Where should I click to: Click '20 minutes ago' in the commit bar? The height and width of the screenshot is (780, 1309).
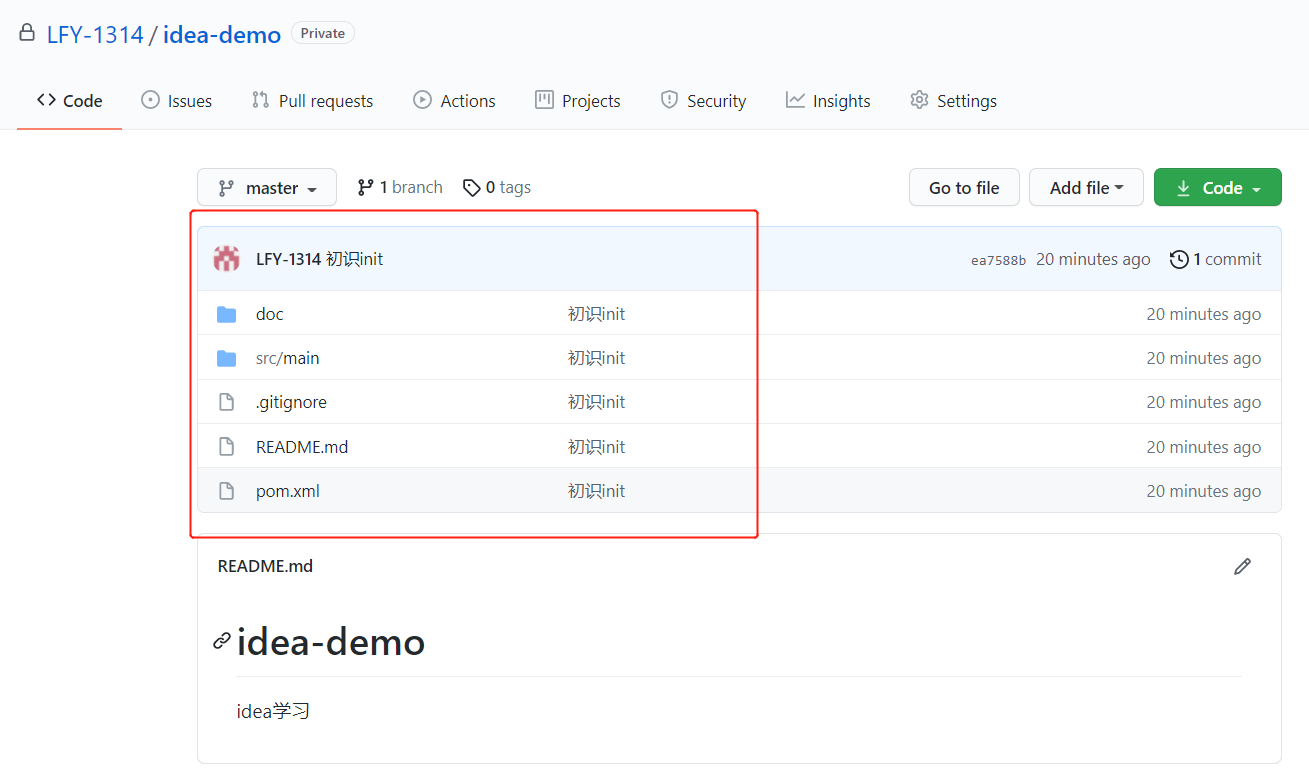(x=1093, y=259)
